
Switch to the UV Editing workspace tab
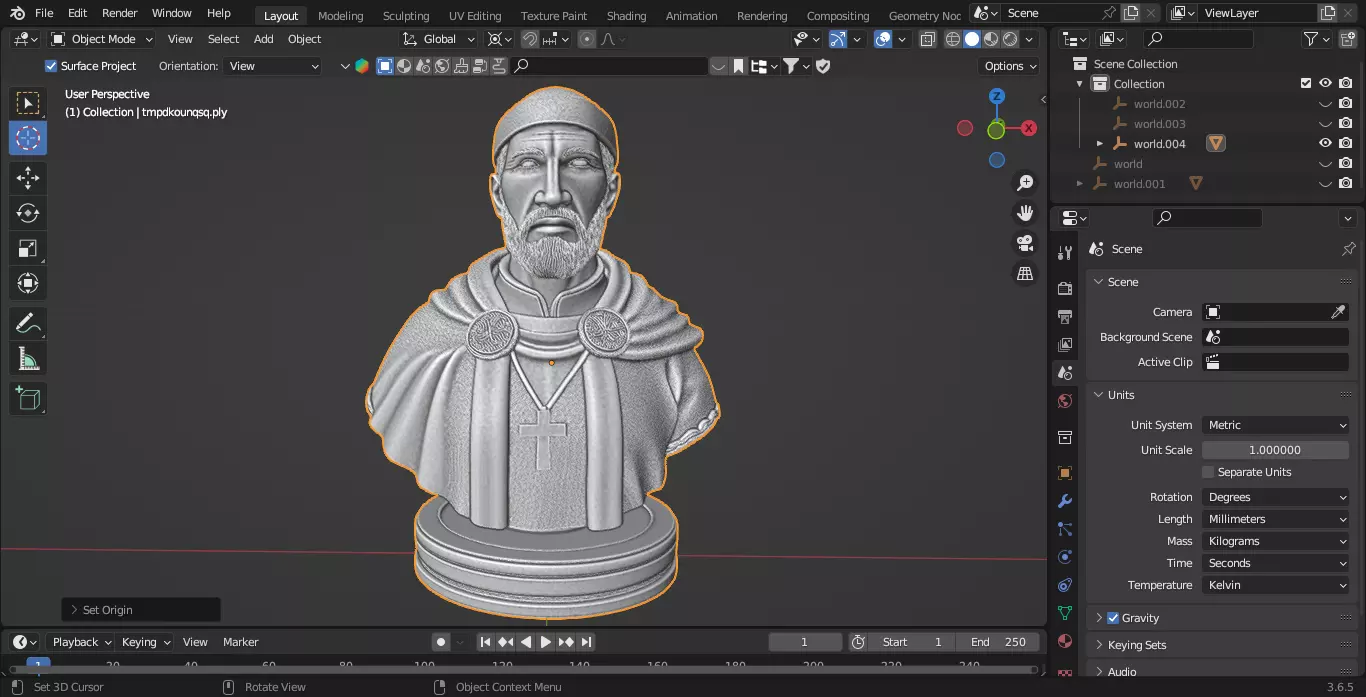(x=475, y=15)
